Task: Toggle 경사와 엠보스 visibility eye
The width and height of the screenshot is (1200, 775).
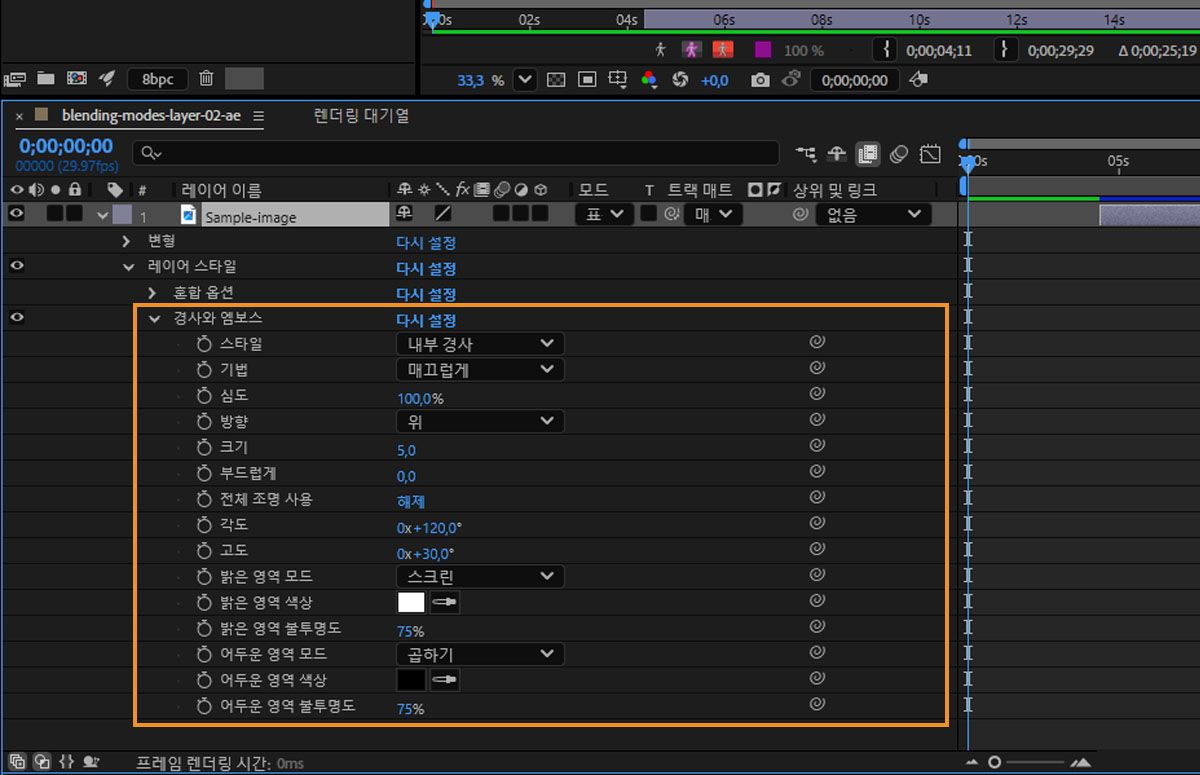Action: point(17,318)
